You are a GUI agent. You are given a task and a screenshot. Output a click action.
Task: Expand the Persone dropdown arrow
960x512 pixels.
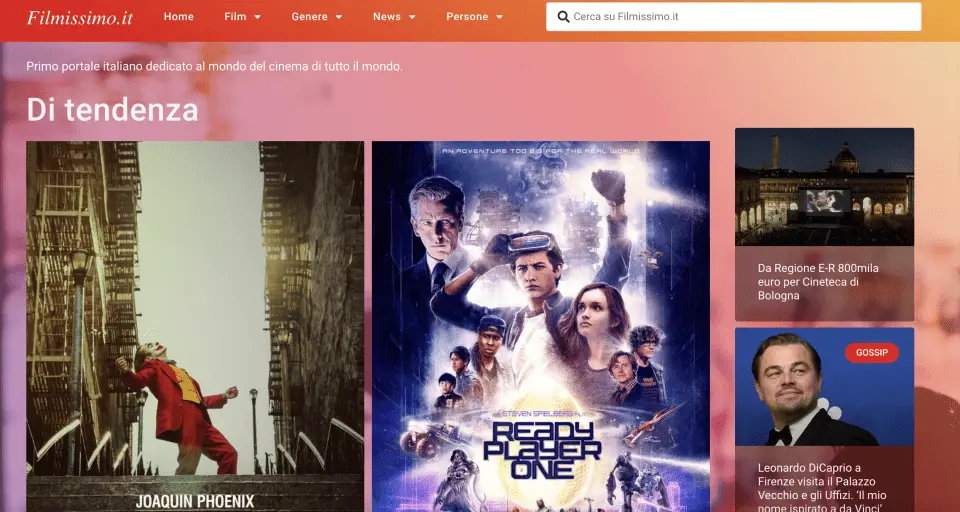pyautogui.click(x=500, y=17)
